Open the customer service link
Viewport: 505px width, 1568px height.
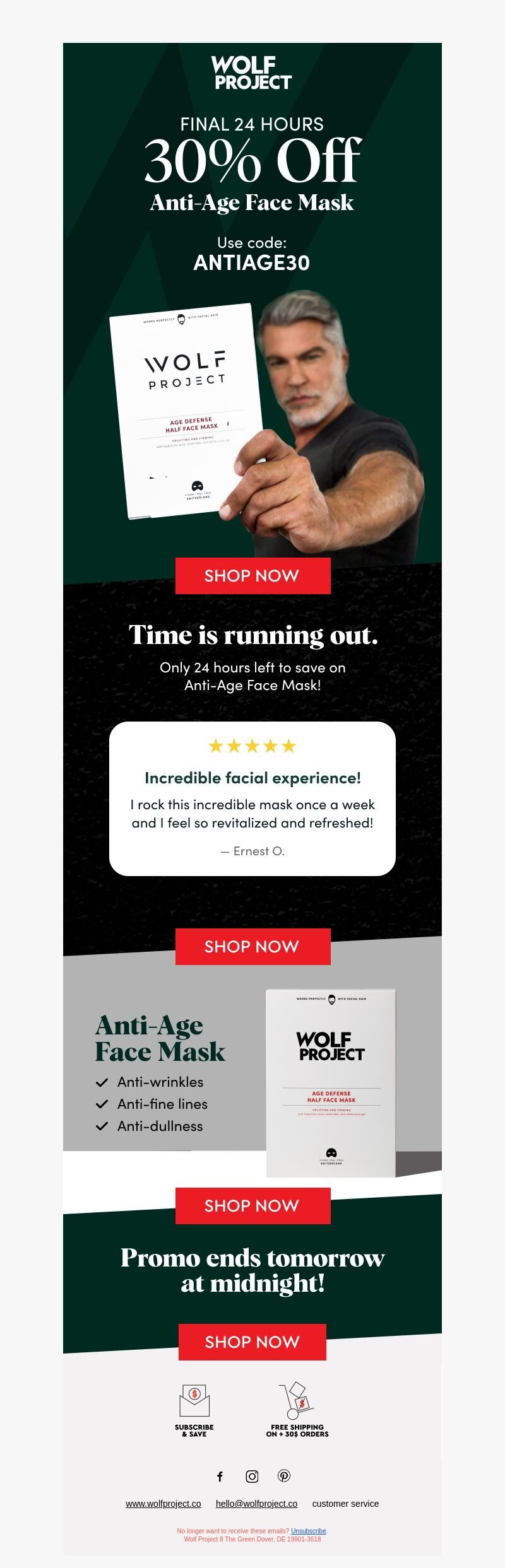click(345, 1504)
